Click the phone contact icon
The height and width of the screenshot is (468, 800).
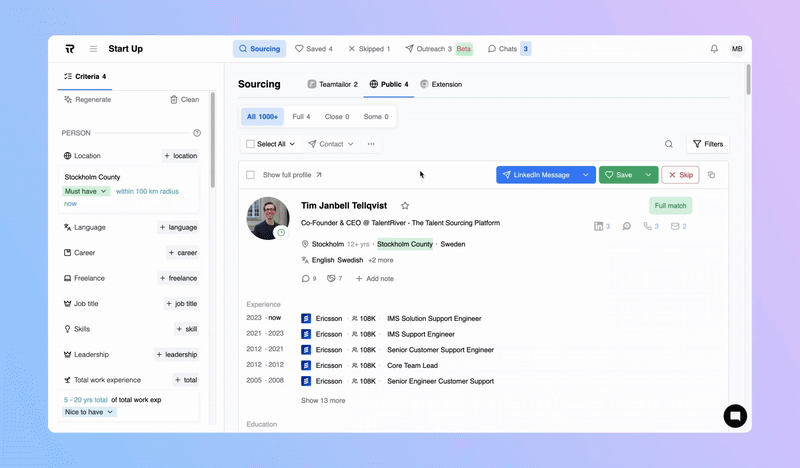[x=648, y=227]
